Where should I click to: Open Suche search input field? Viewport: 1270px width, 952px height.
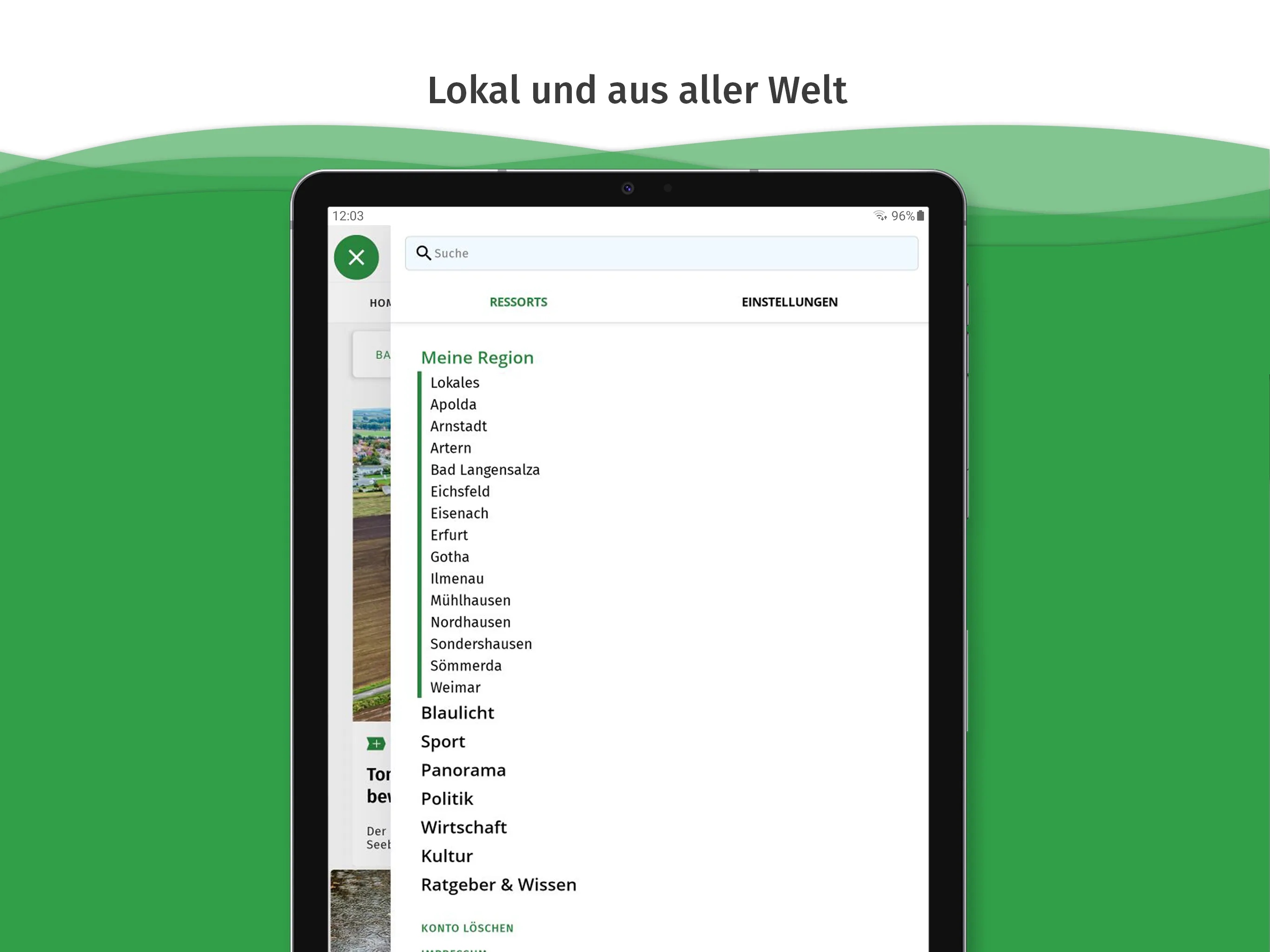[x=661, y=252]
